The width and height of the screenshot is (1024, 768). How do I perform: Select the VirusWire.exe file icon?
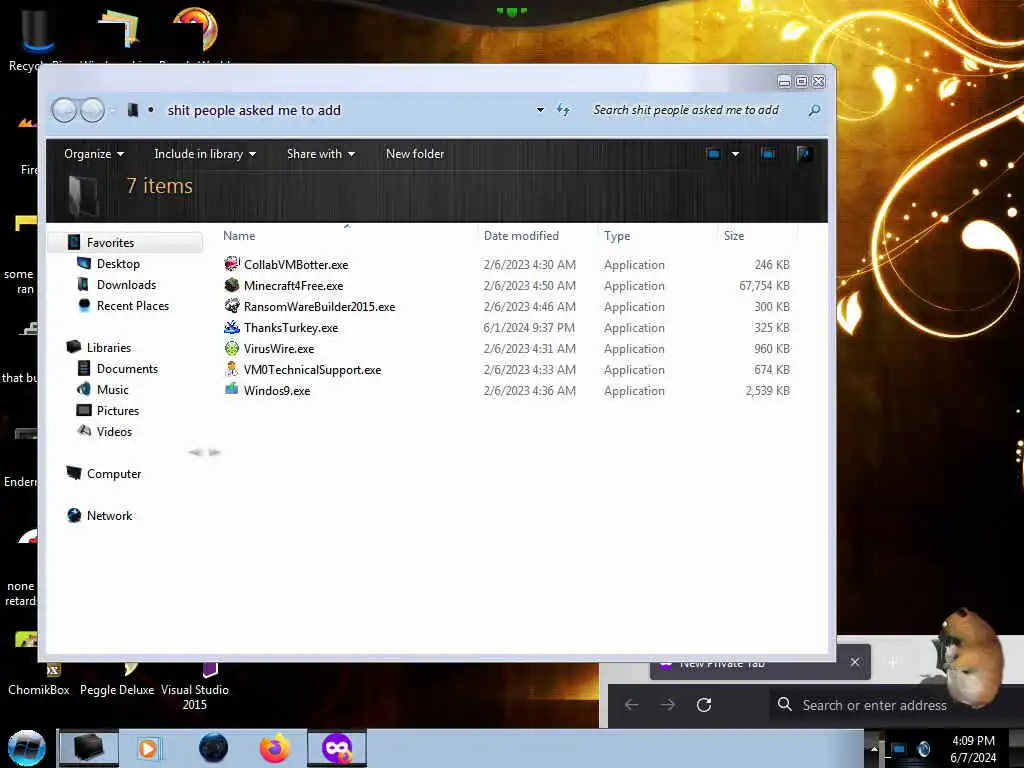click(x=232, y=348)
